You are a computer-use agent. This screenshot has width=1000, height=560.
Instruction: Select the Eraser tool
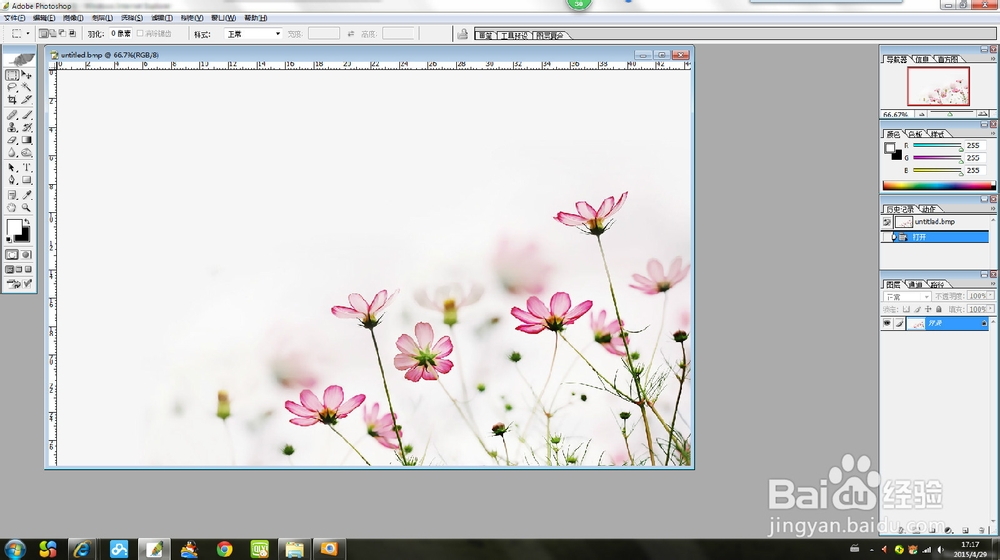coord(12,140)
